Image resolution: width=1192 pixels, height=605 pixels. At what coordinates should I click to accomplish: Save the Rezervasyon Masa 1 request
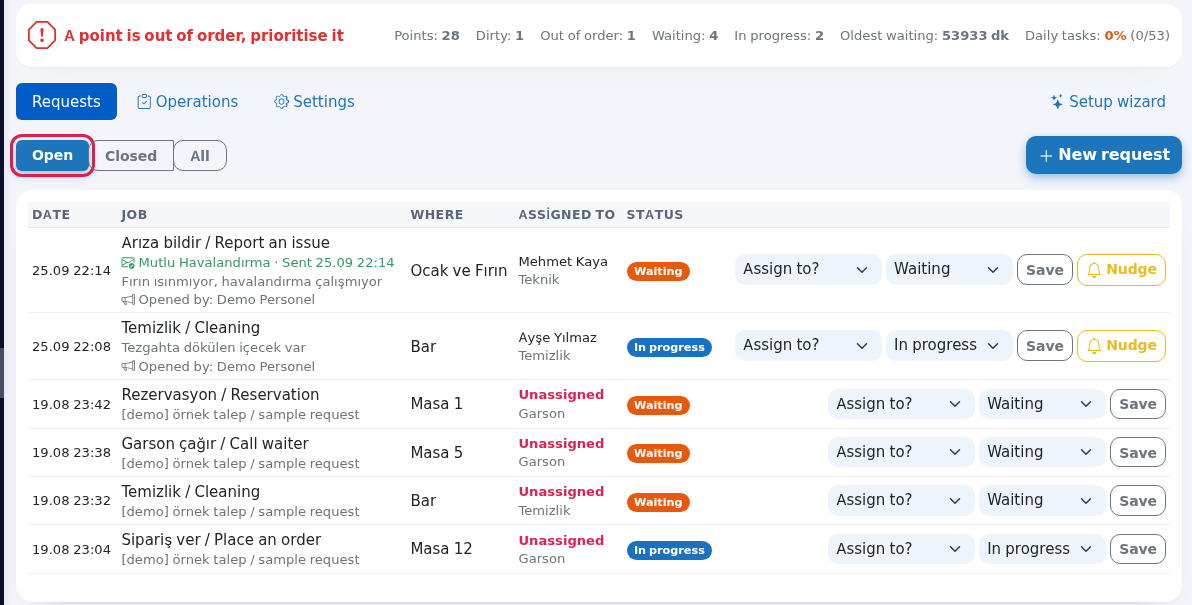[1138, 404]
